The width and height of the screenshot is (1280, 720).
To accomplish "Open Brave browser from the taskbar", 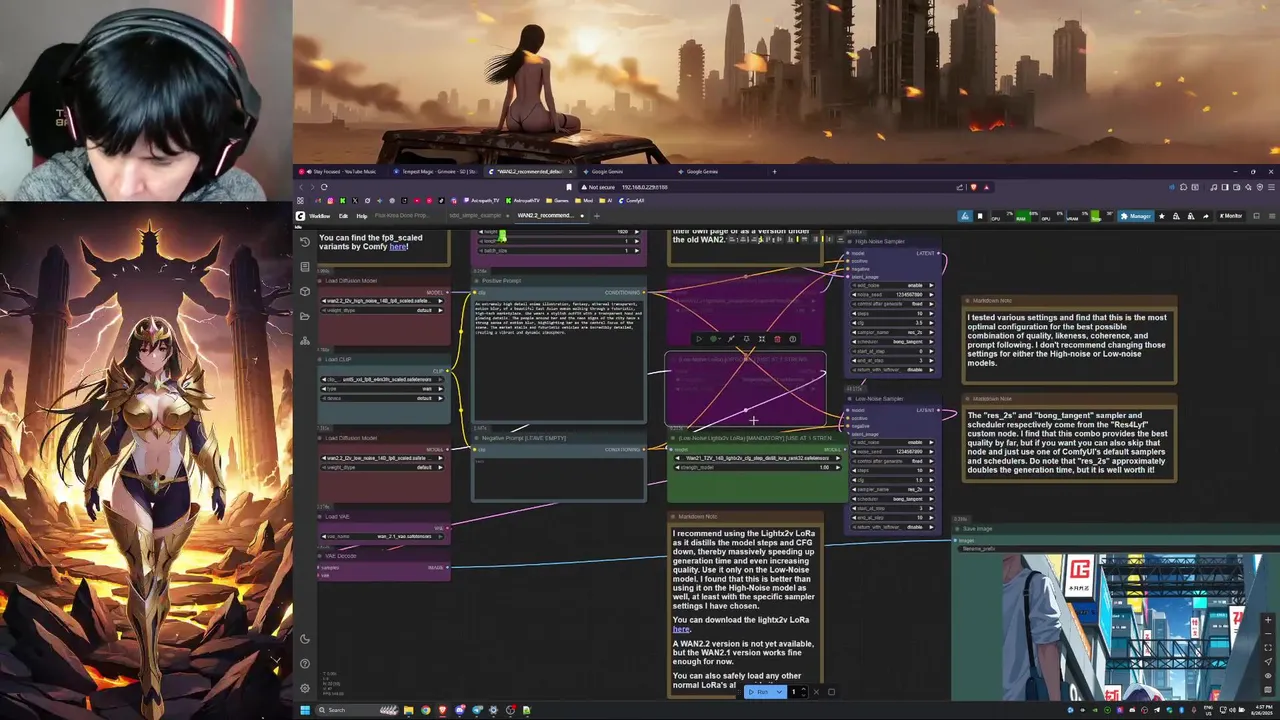I will [443, 710].
